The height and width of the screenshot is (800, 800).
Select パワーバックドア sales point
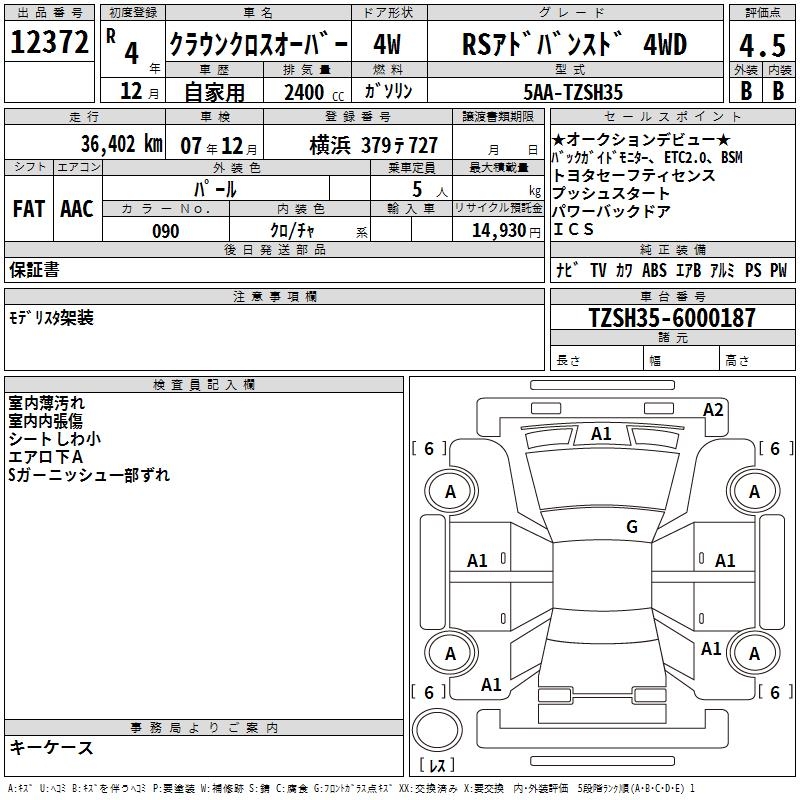(611, 211)
